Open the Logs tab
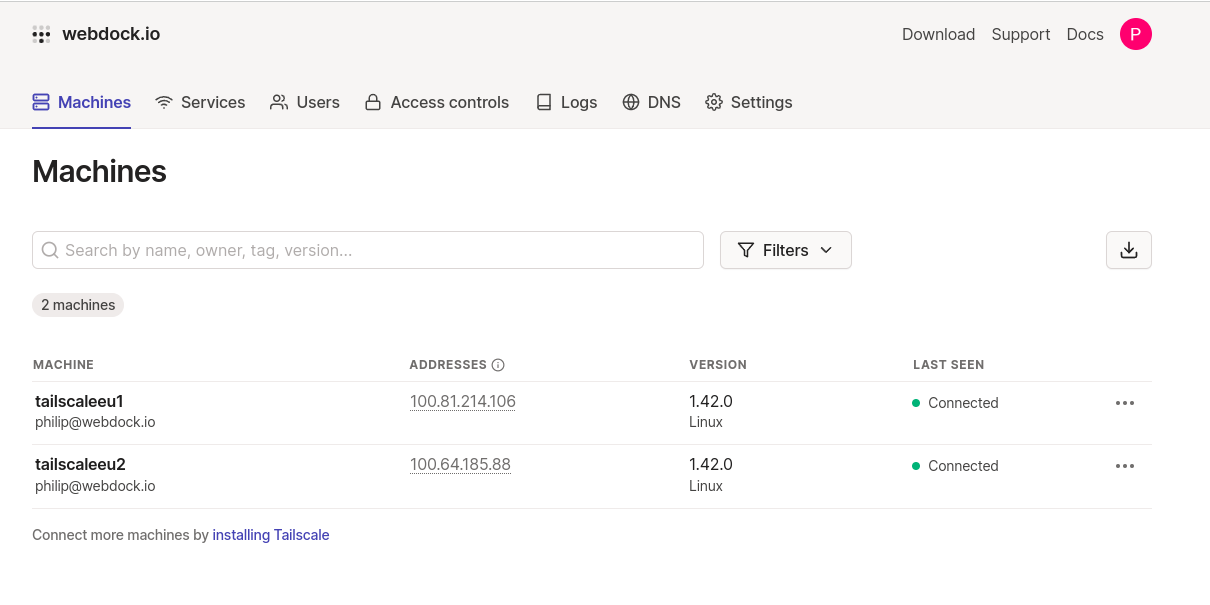 pyautogui.click(x=566, y=102)
